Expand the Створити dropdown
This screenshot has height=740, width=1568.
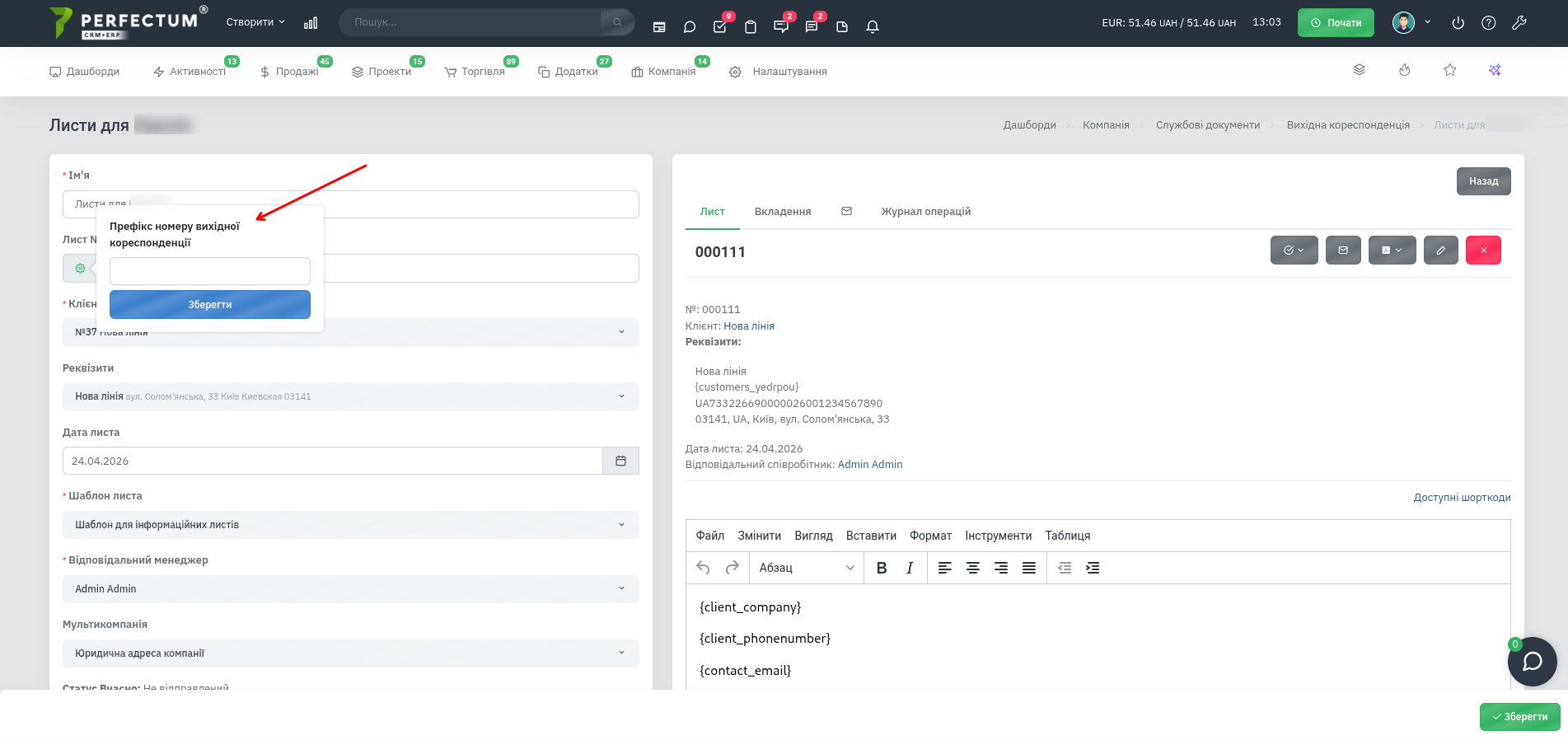click(255, 22)
